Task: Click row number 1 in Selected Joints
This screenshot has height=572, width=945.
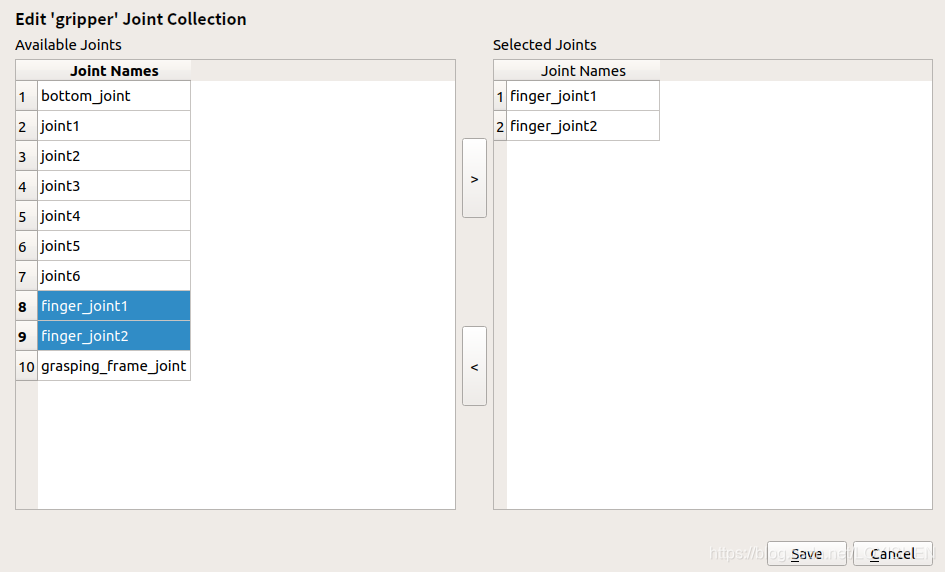Action: click(500, 96)
